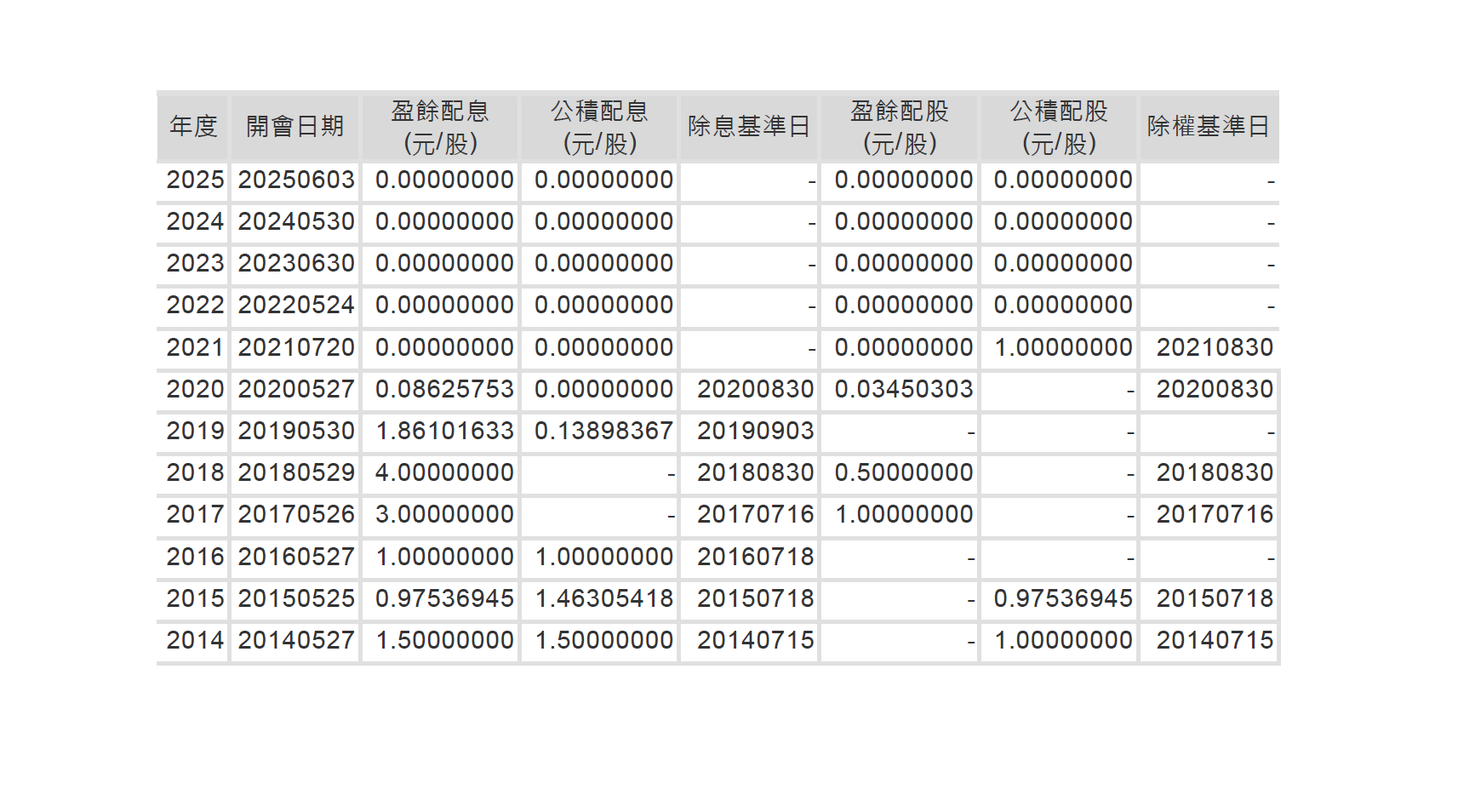Click the 0.08625753 dividend value
The height and width of the screenshot is (812, 1458).
[x=444, y=389]
